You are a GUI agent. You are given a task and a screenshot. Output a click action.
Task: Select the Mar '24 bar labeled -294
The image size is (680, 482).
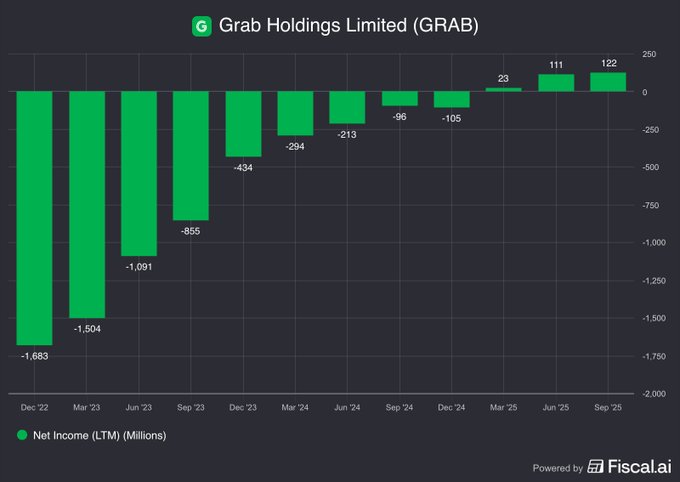pyautogui.click(x=295, y=114)
